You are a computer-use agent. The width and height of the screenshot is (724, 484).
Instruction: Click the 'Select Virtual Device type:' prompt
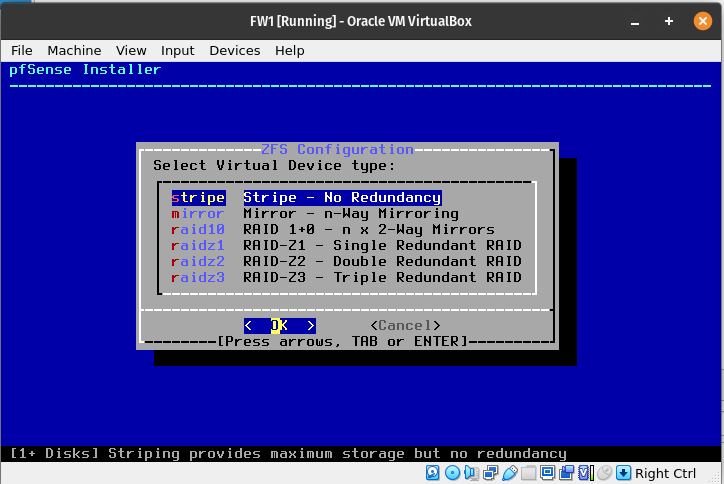[x=274, y=165]
